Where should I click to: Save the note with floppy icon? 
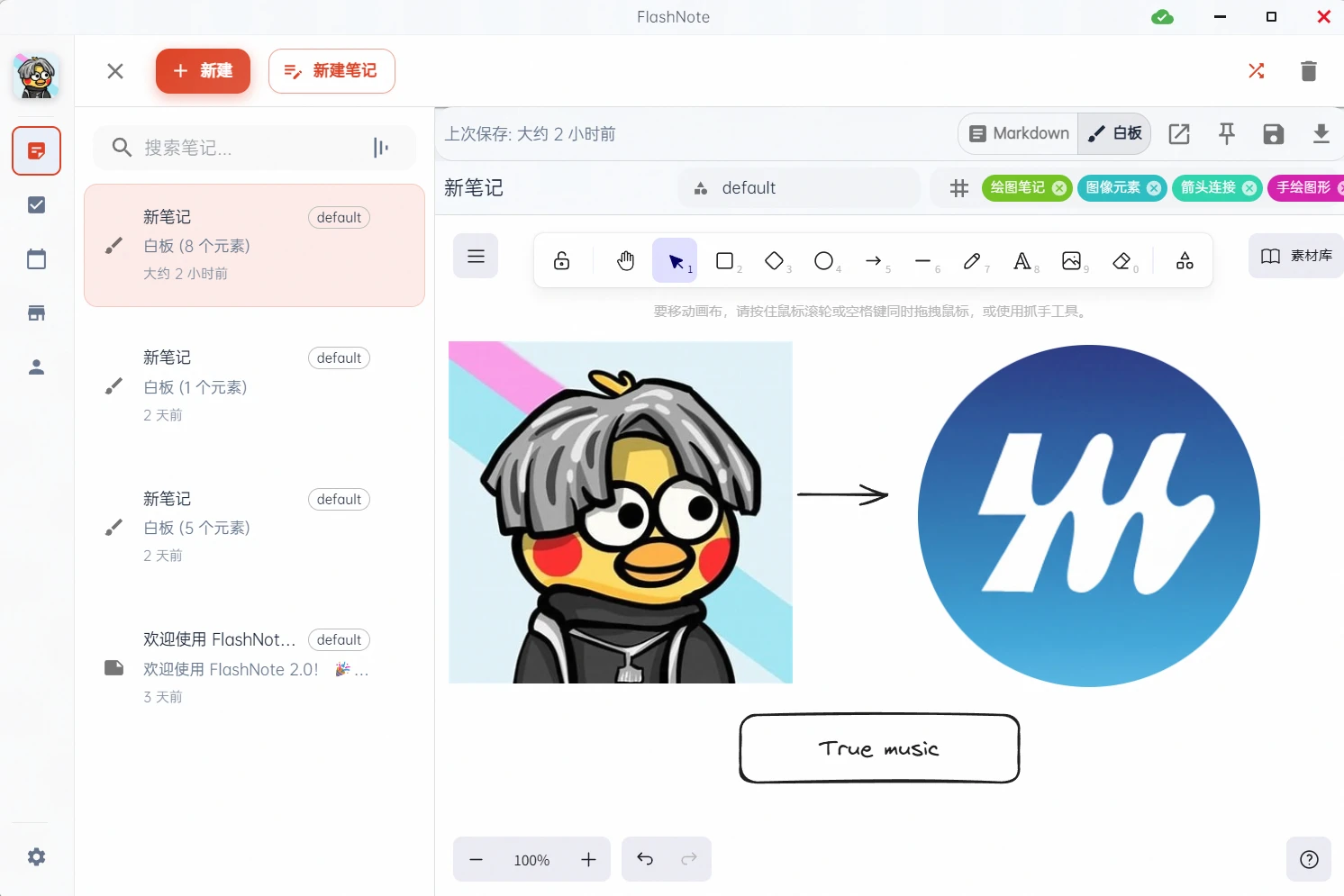point(1274,134)
